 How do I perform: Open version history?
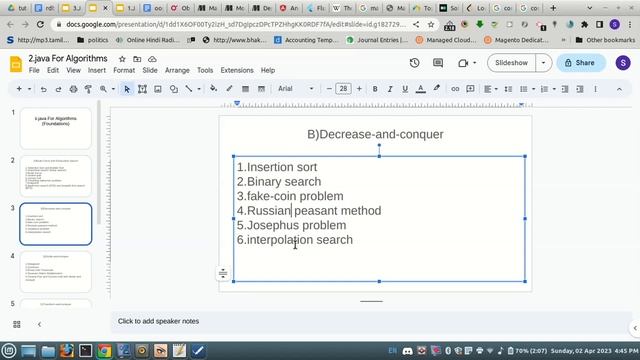click(414, 63)
